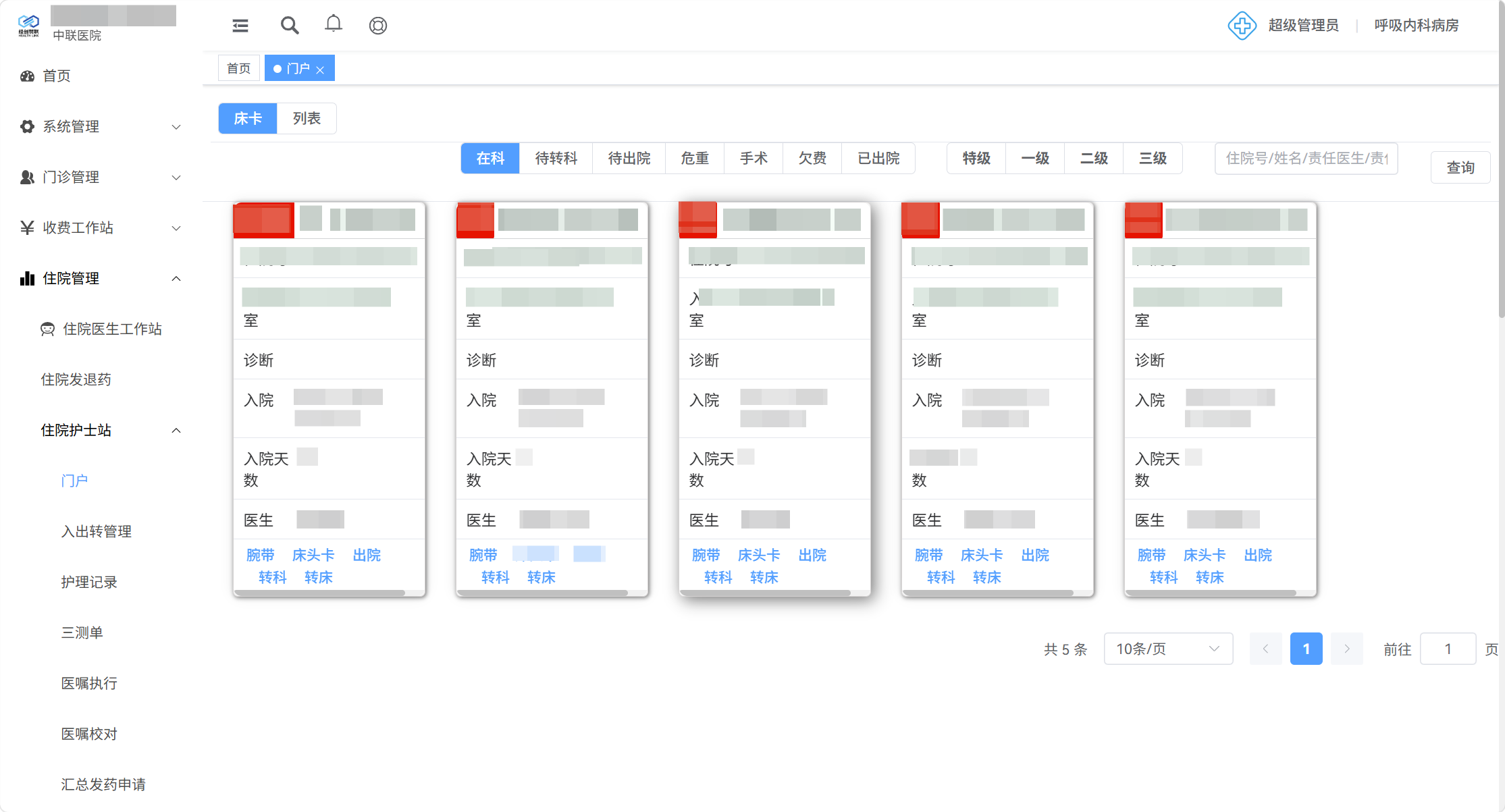The image size is (1505, 812).
Task: Filter by 二级 nursing level
Action: pos(1094,158)
